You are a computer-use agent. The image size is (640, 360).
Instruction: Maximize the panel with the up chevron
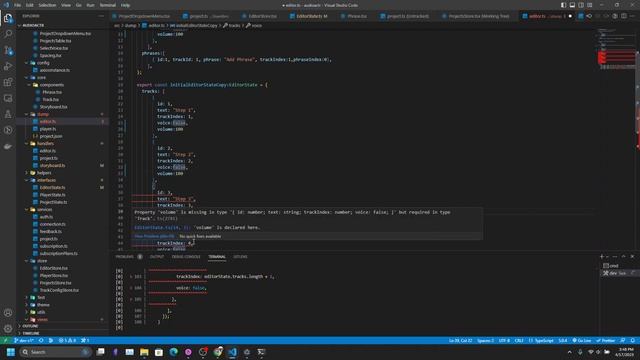623,256
